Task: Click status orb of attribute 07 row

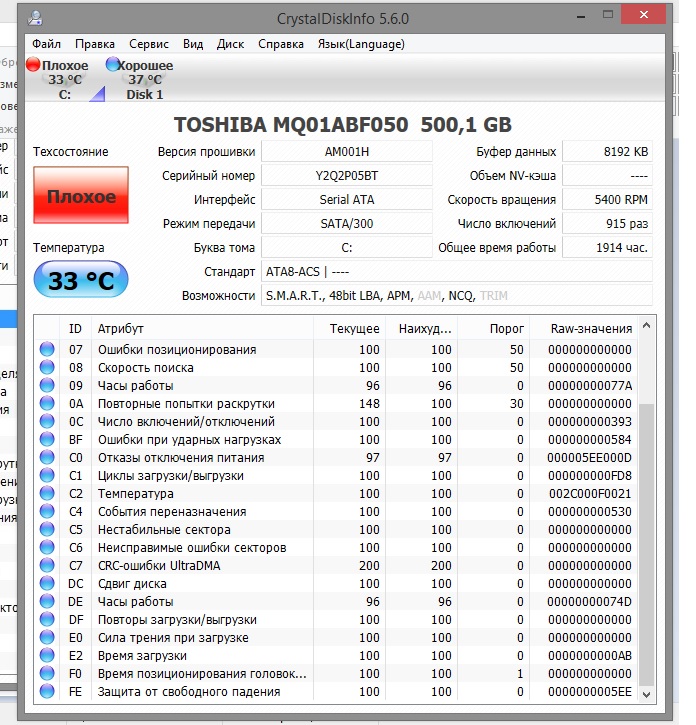Action: coord(47,350)
